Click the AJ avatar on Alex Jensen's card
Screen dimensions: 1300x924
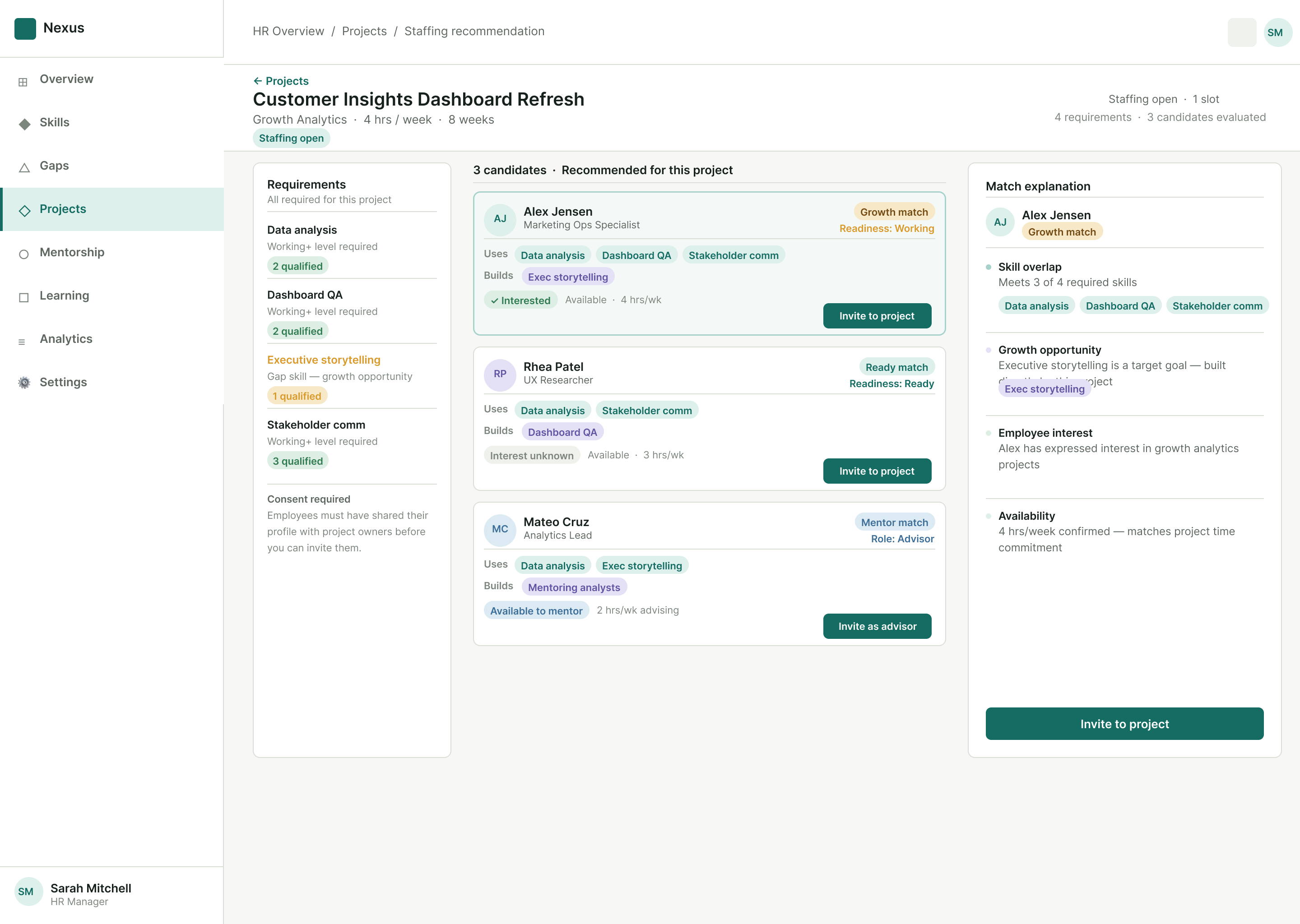(500, 220)
